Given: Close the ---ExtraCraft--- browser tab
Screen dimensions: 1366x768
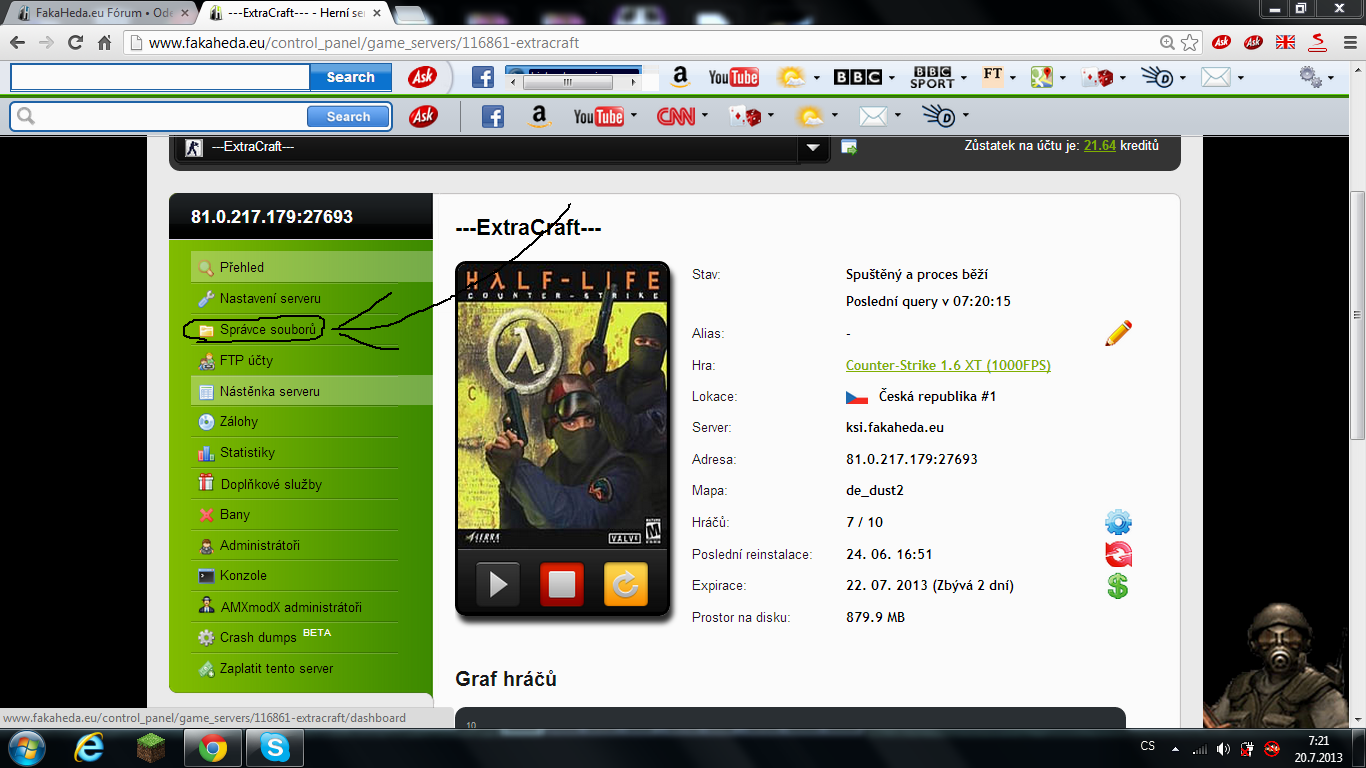Looking at the screenshot, I should (377, 14).
